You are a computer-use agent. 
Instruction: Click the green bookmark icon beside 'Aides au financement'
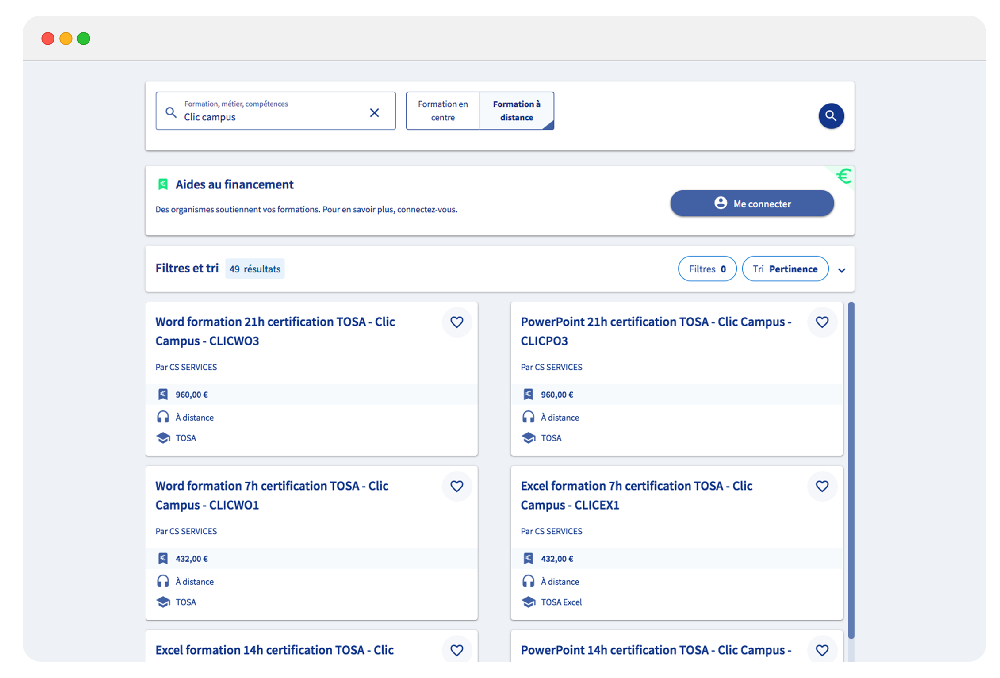coord(163,184)
